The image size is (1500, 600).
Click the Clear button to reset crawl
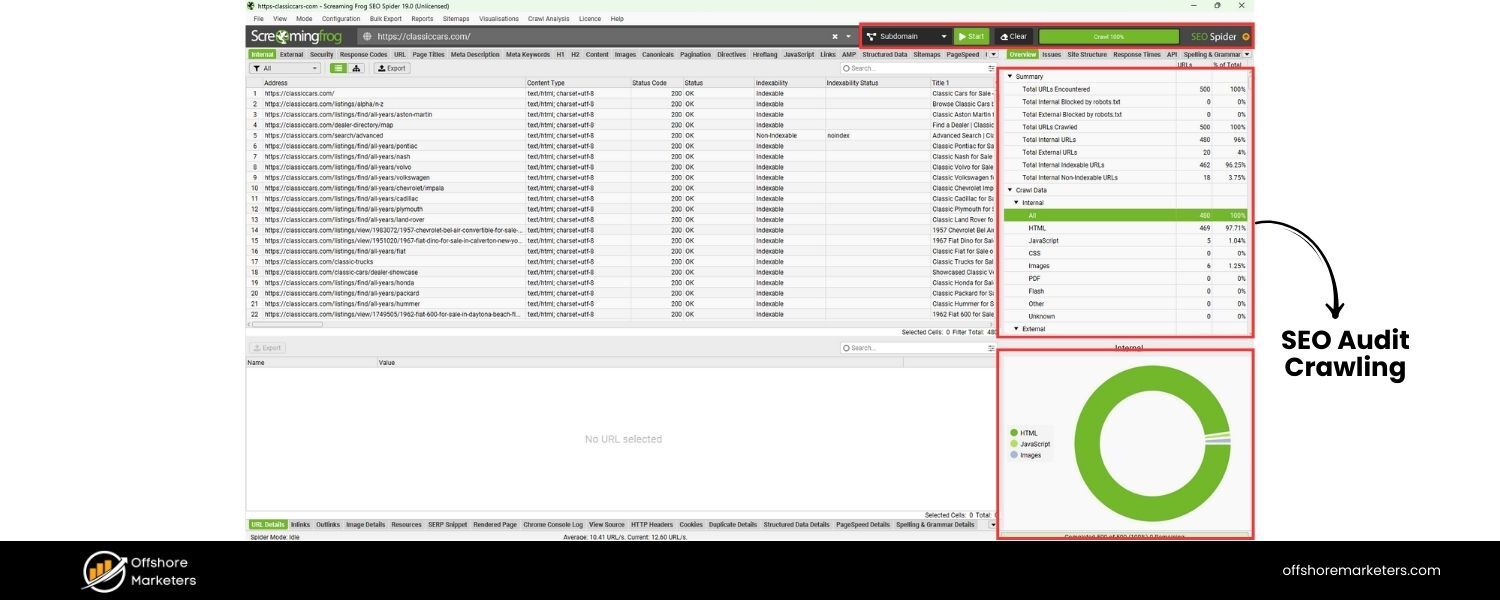(1013, 36)
